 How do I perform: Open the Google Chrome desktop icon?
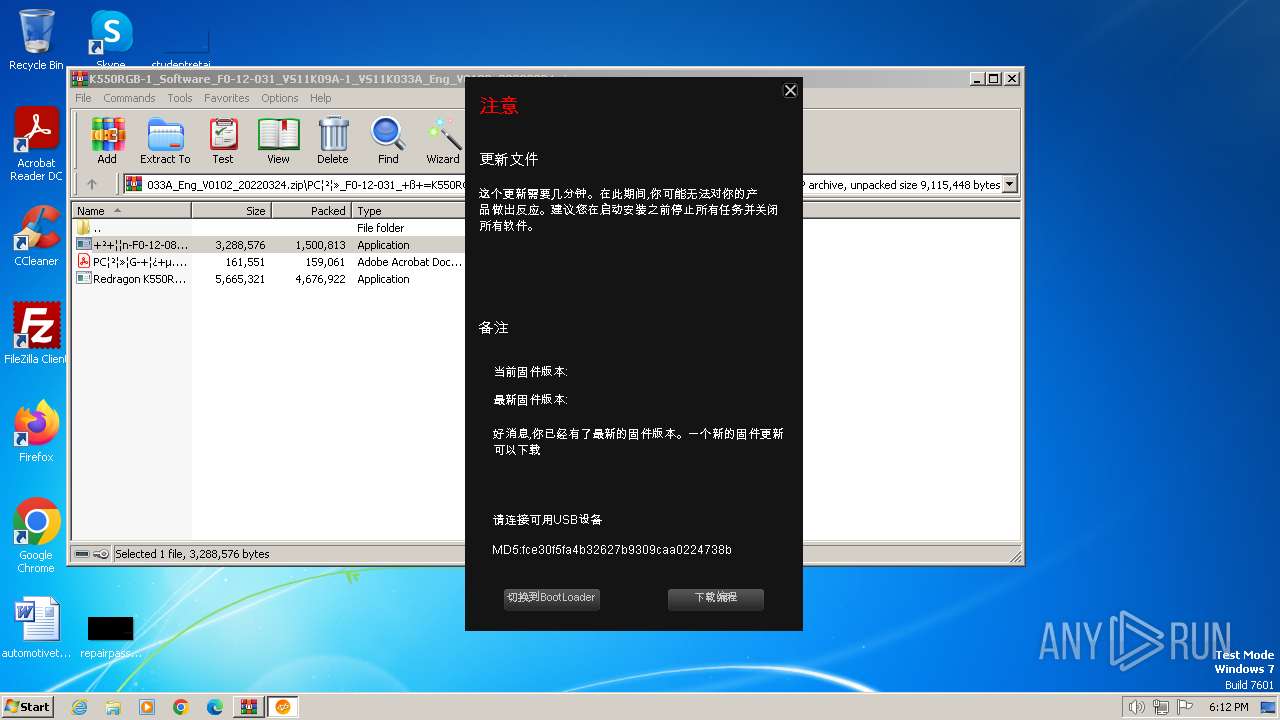(x=36, y=536)
